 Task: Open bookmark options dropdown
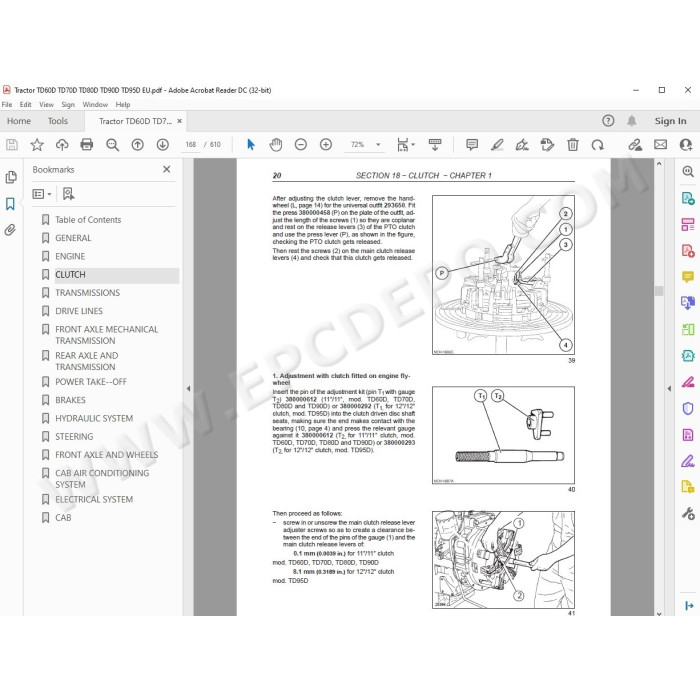pyautogui.click(x=42, y=194)
